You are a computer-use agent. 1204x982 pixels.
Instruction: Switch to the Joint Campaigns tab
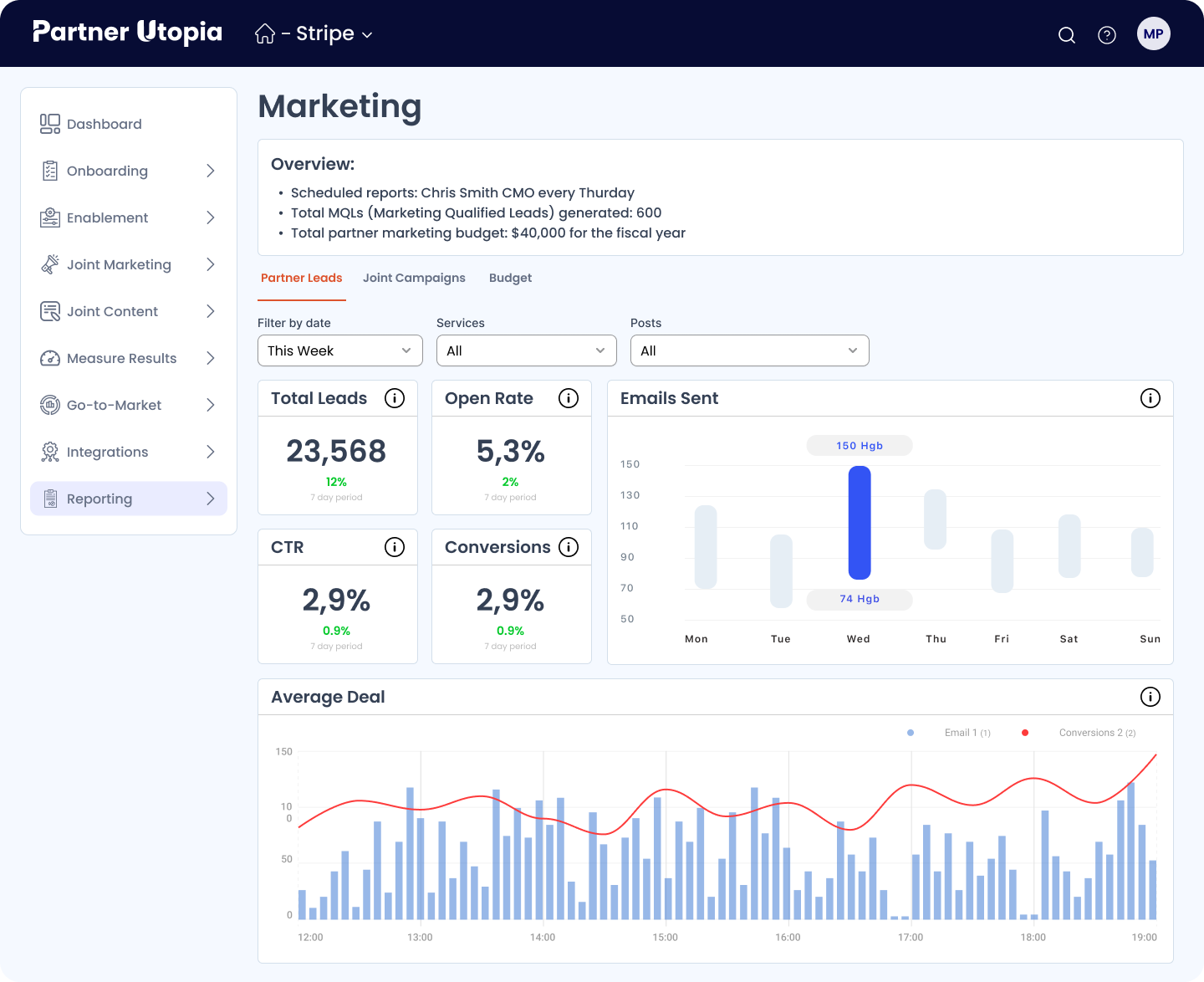[414, 278]
